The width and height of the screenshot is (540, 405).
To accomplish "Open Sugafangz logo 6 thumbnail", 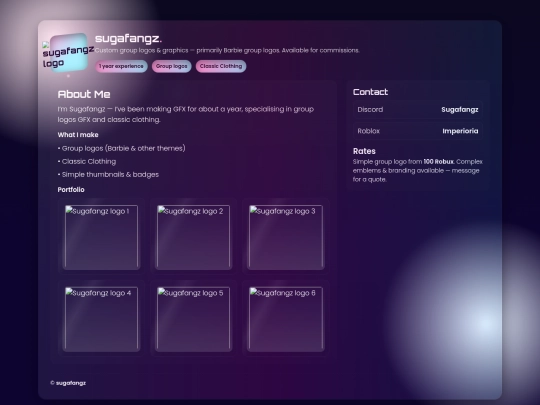I will point(285,319).
